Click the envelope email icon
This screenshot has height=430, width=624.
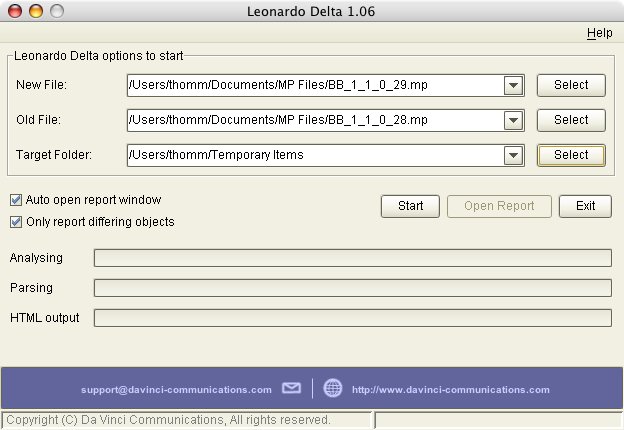pos(291,389)
